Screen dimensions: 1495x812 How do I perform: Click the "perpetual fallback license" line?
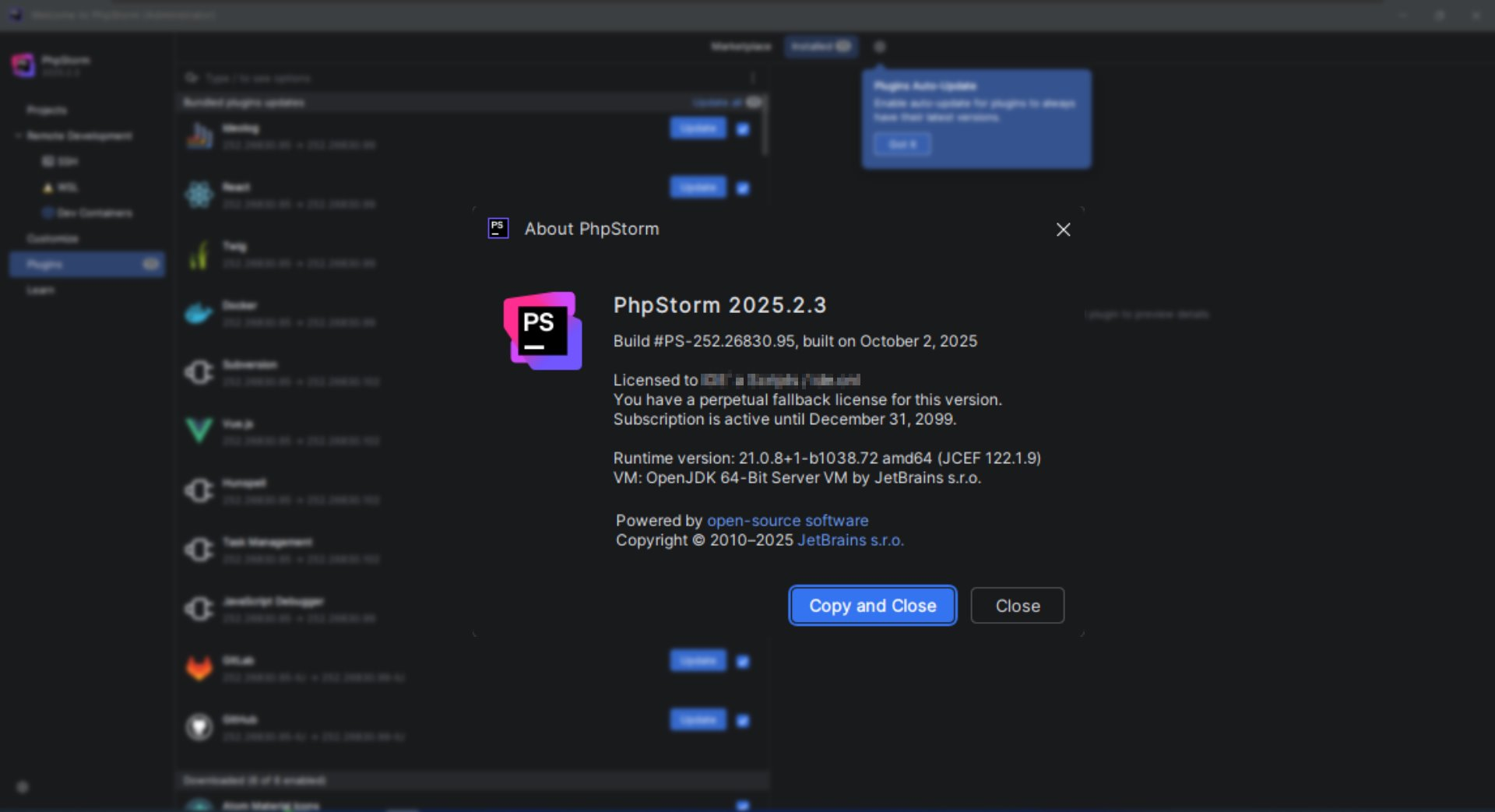click(807, 399)
